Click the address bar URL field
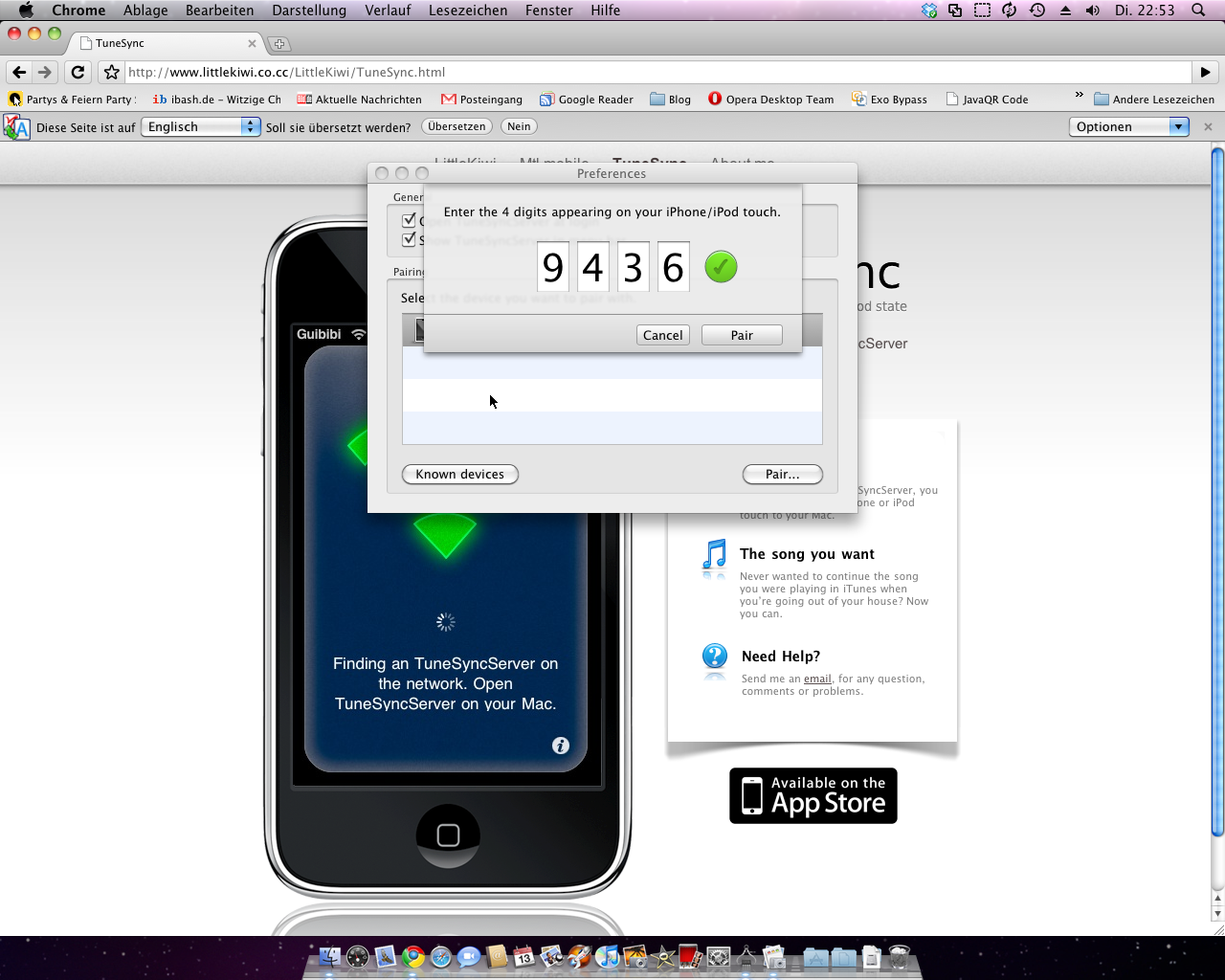This screenshot has width=1225, height=980. (x=658, y=72)
